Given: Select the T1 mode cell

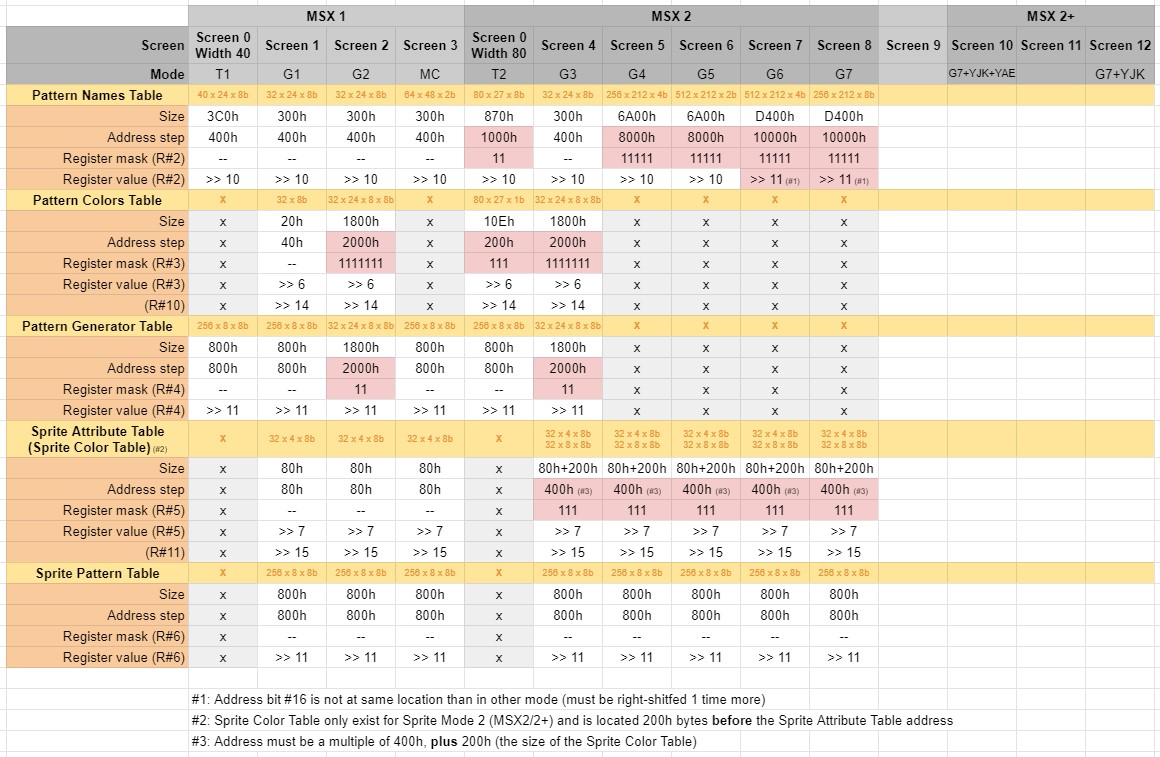Looking at the screenshot, I should click(x=223, y=74).
